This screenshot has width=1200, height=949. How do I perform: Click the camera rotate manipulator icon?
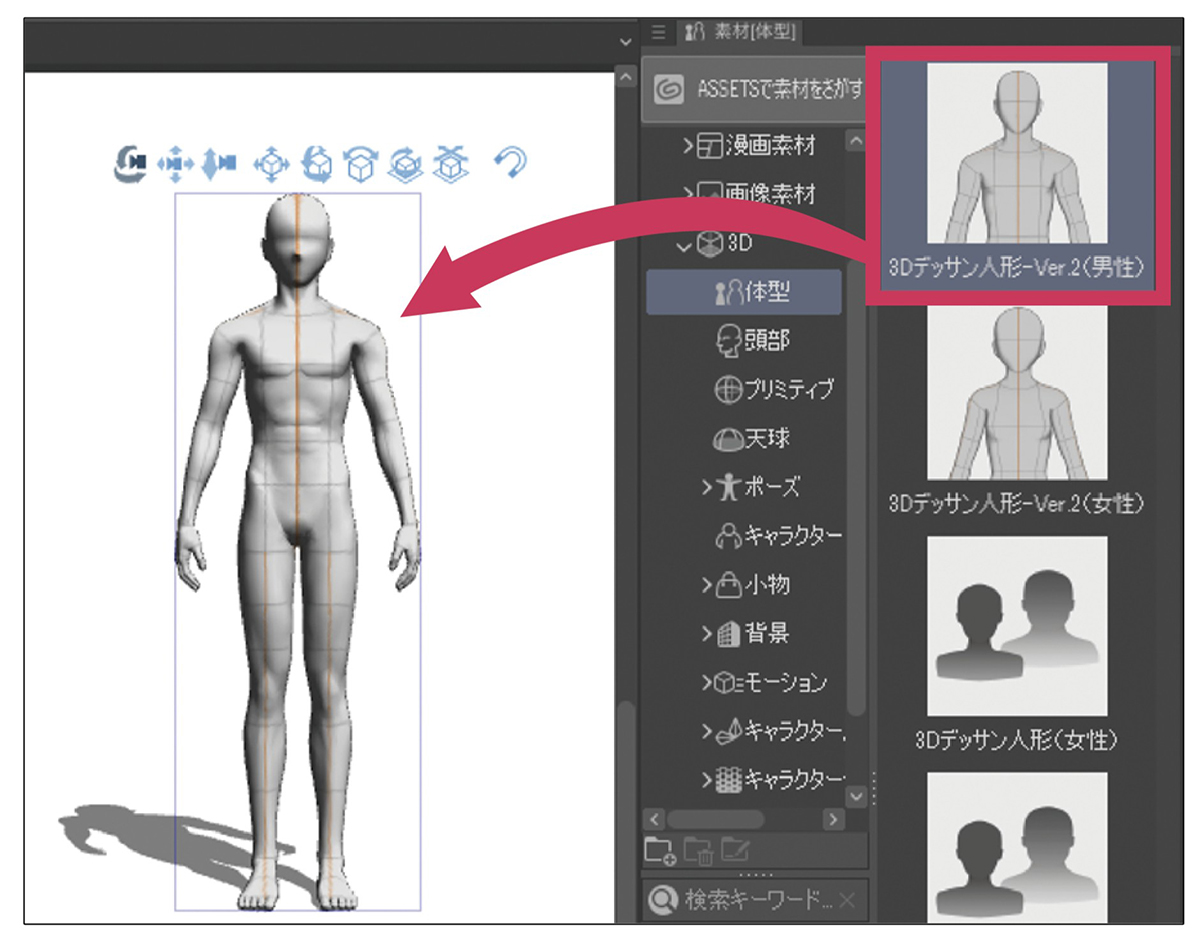131,162
